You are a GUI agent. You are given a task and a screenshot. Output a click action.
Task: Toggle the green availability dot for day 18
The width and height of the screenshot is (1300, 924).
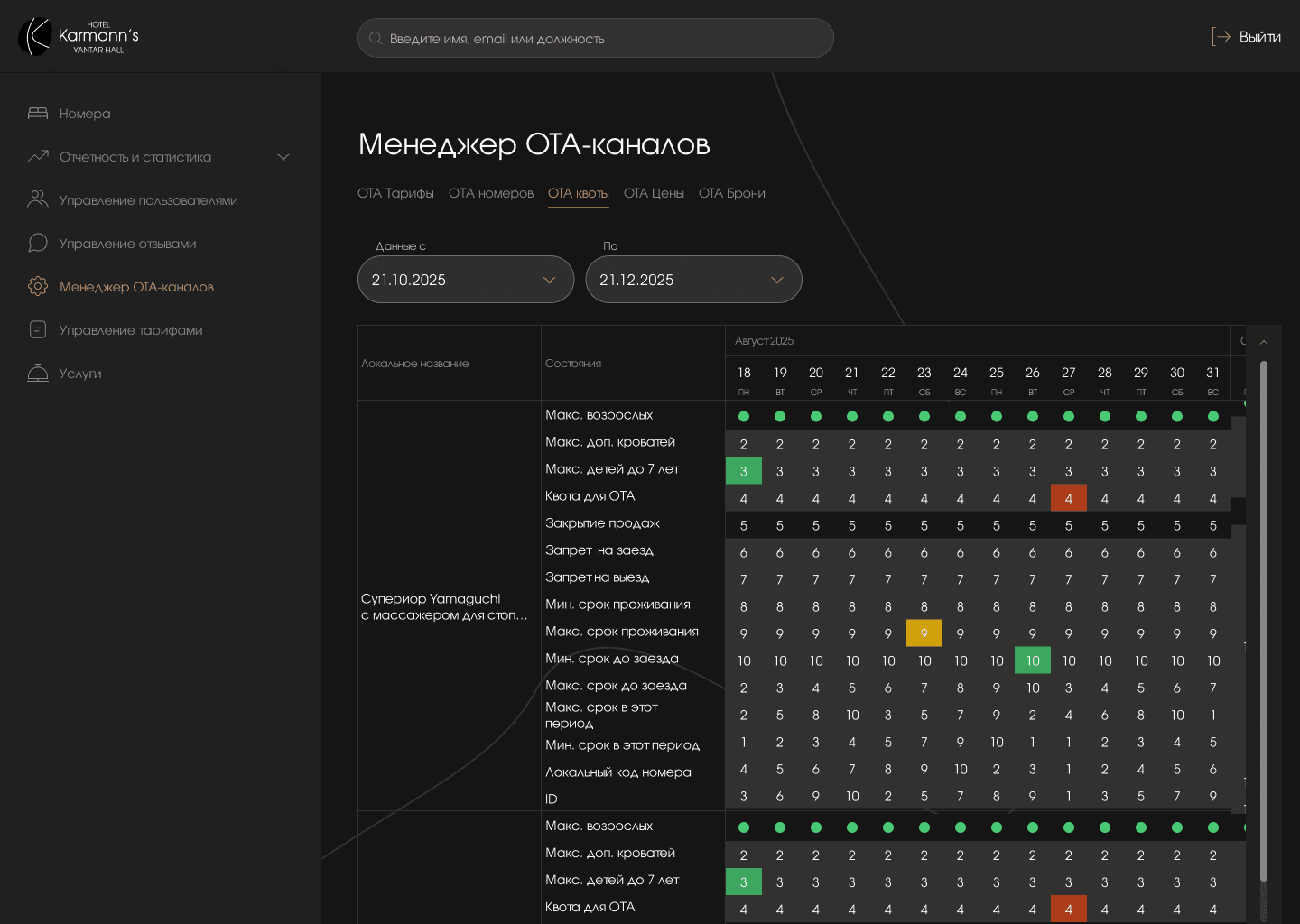744,417
